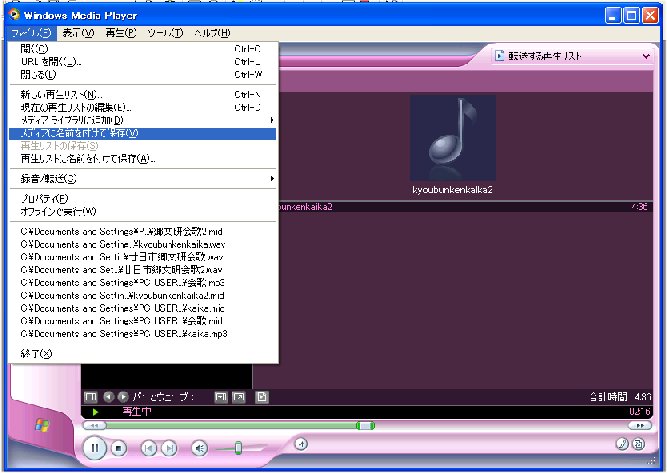Open recent file 会歌.mid
Viewport: 667px width, 473px height.
point(143,321)
